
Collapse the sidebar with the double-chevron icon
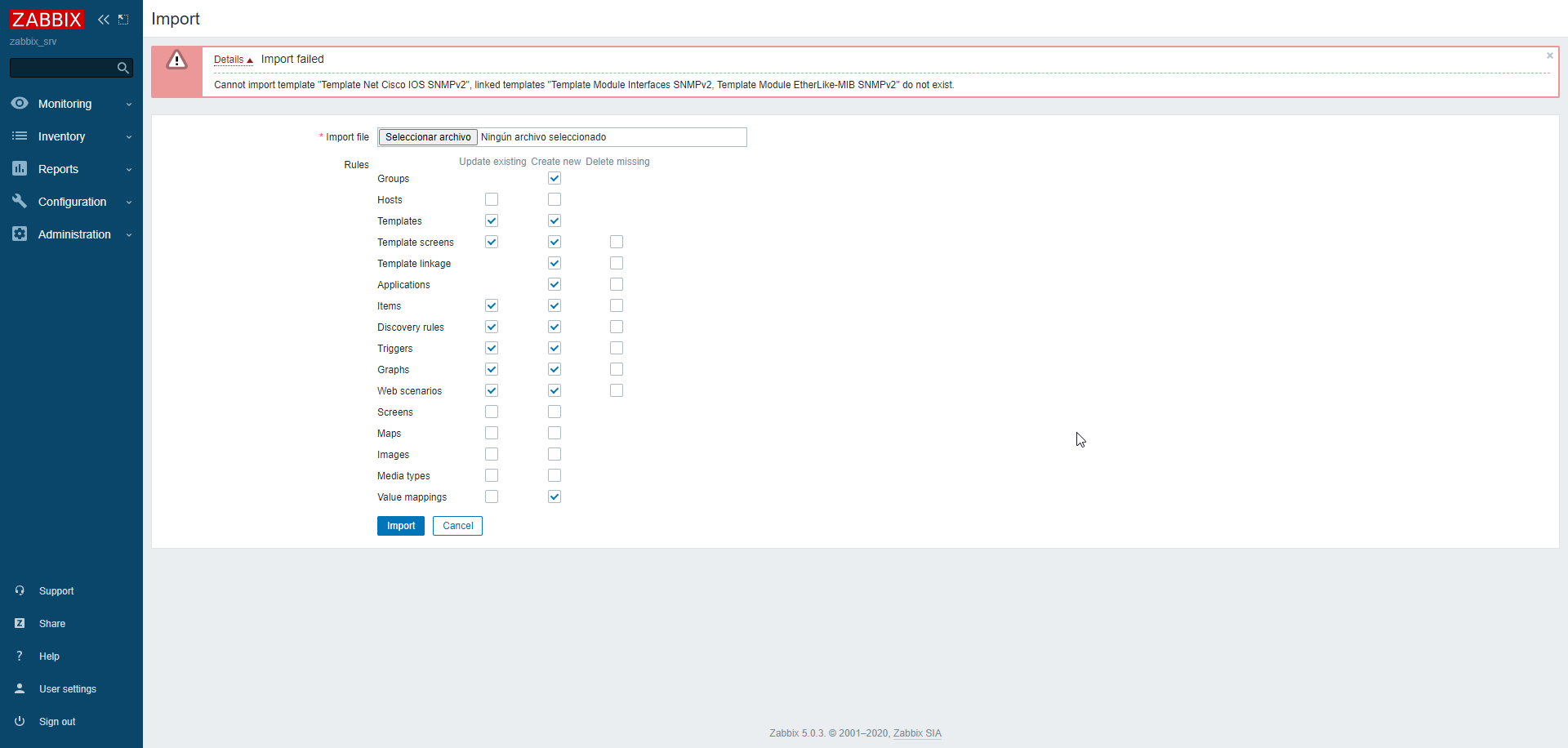tap(103, 20)
